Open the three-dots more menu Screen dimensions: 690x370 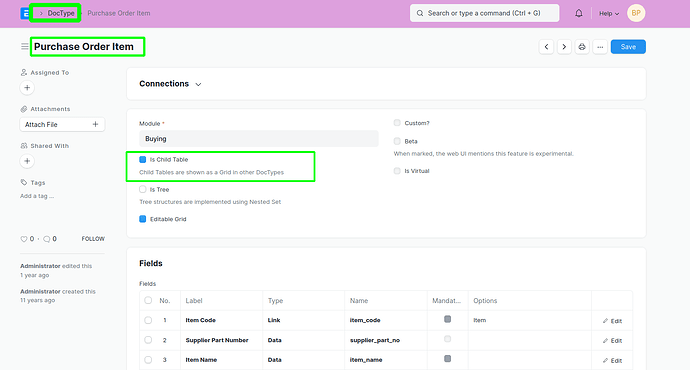click(600, 47)
